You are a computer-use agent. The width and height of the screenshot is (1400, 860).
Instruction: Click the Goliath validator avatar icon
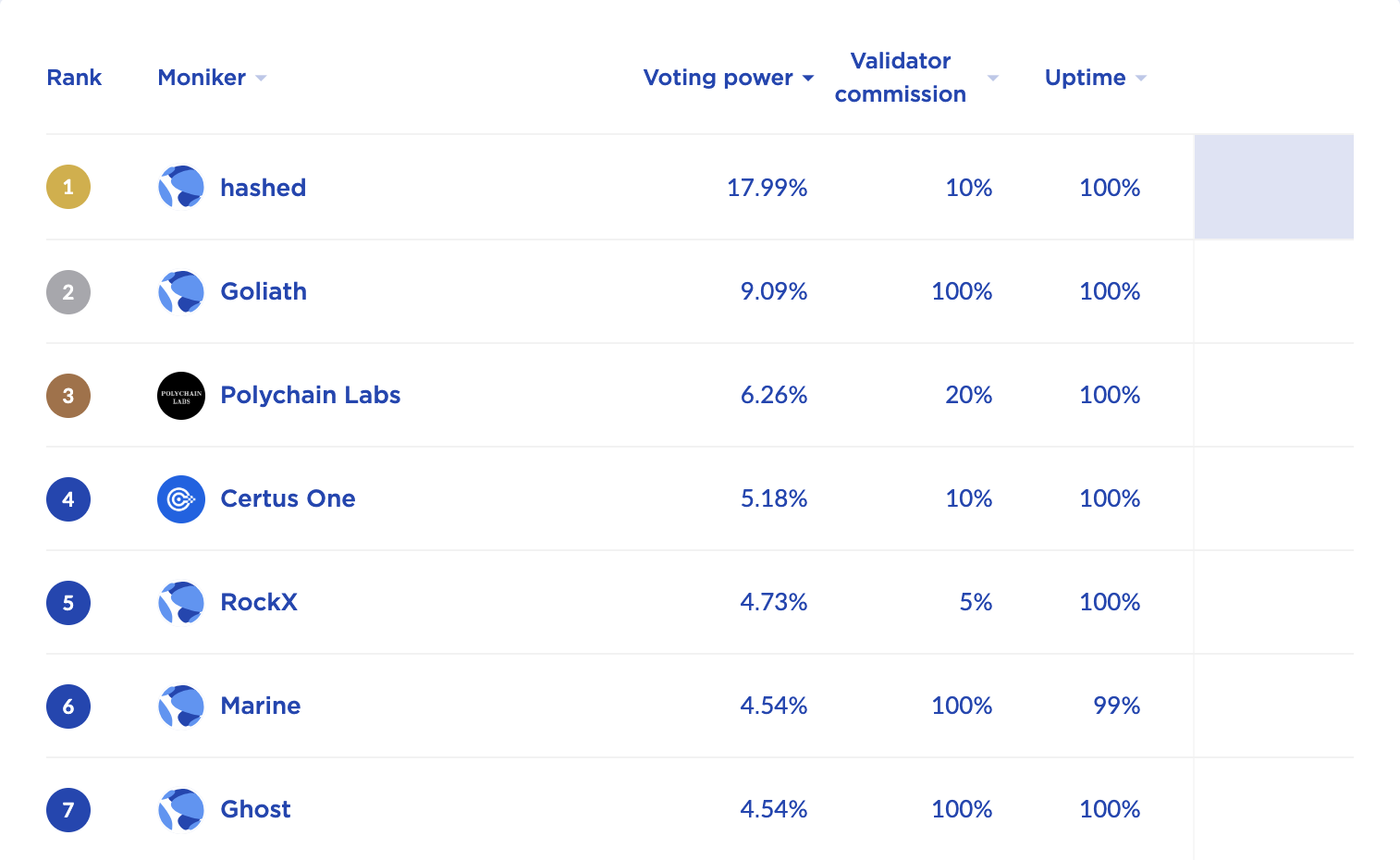[x=181, y=292]
